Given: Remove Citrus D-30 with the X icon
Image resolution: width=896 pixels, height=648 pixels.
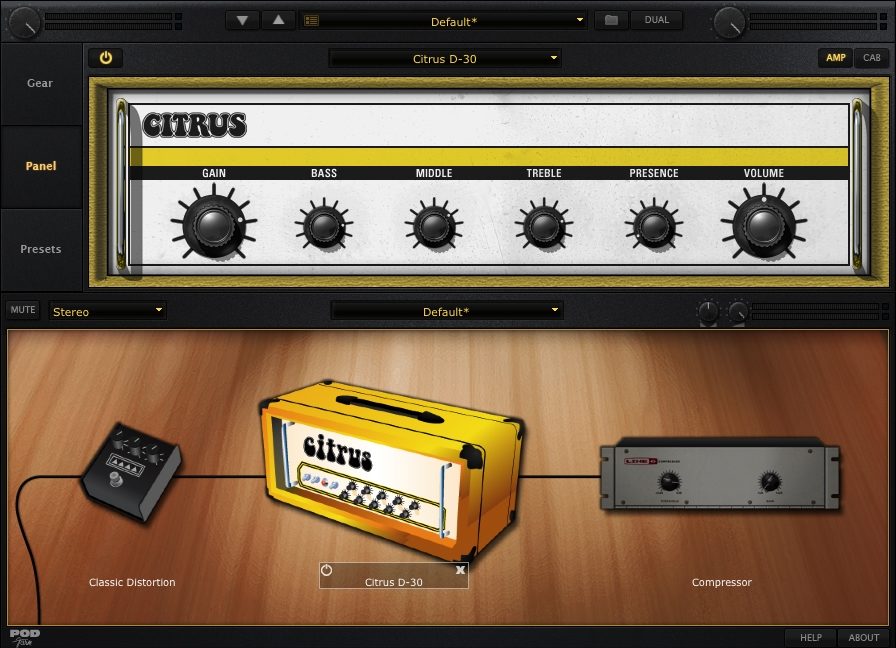Looking at the screenshot, I should tap(460, 570).
